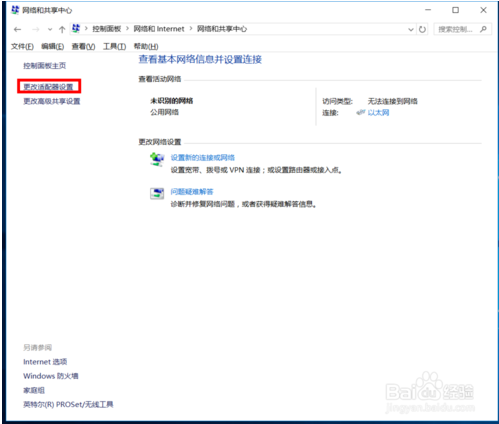Click the 无法连接到网络 access status
The image size is (499, 424).
[x=393, y=101]
